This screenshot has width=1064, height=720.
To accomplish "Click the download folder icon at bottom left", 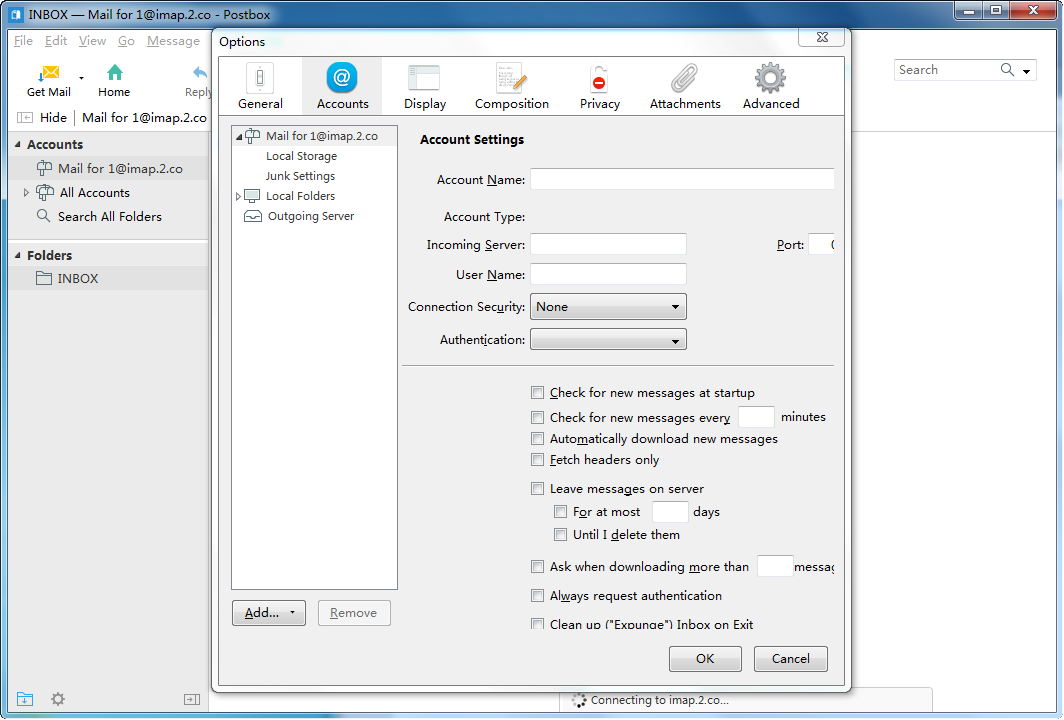I will pyautogui.click(x=24, y=698).
